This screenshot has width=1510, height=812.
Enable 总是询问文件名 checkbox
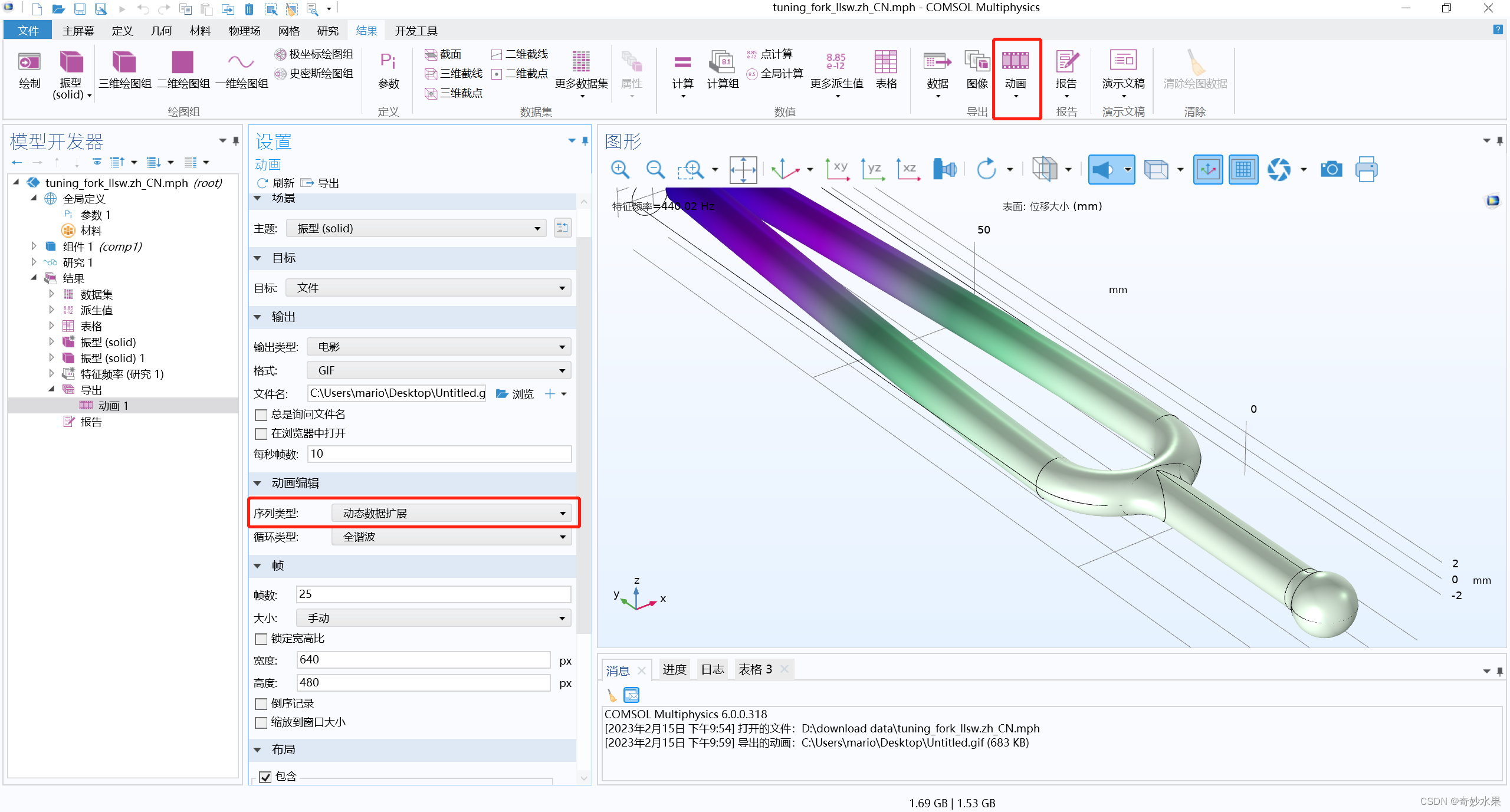261,415
